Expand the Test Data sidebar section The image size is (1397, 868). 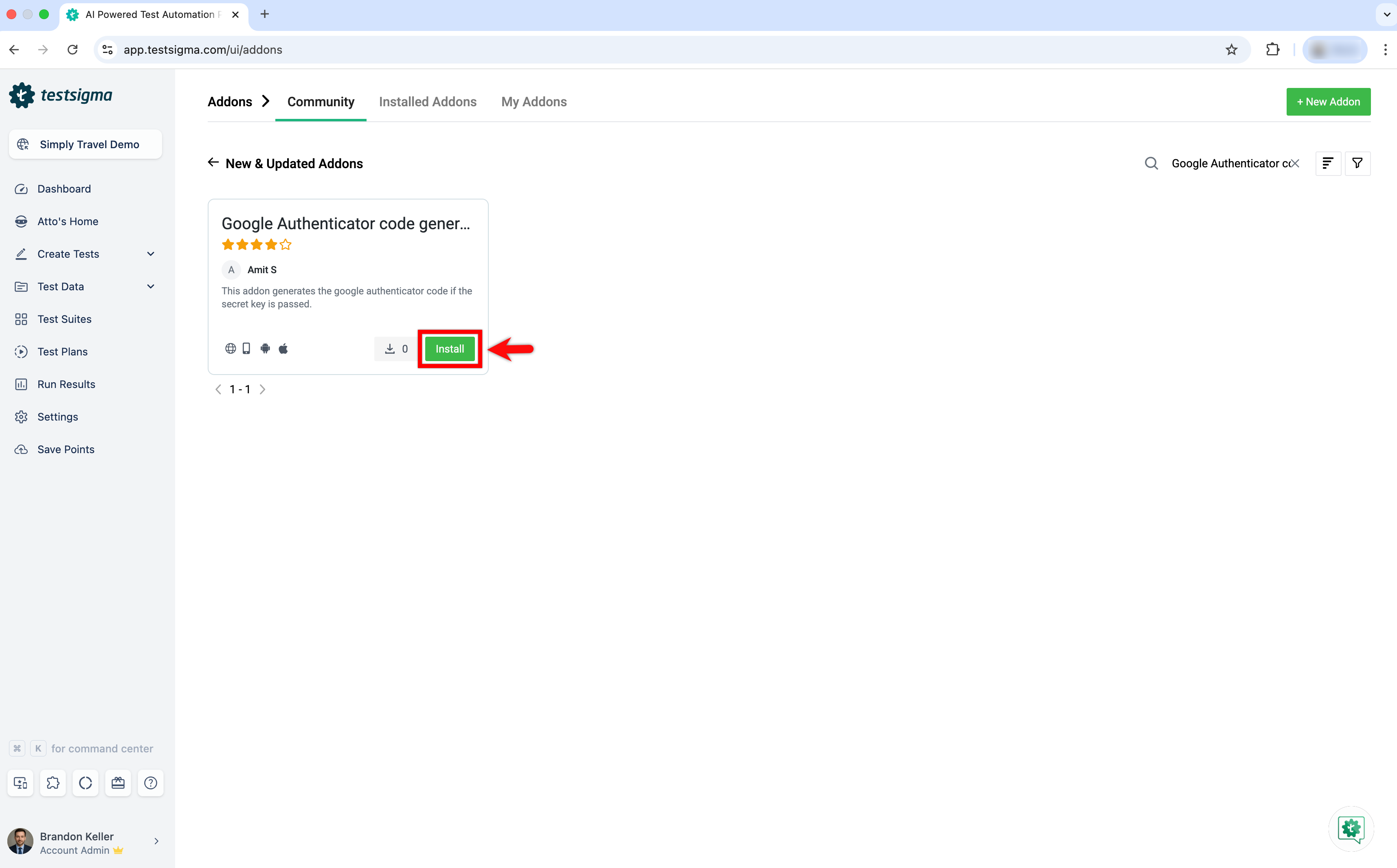tap(150, 287)
